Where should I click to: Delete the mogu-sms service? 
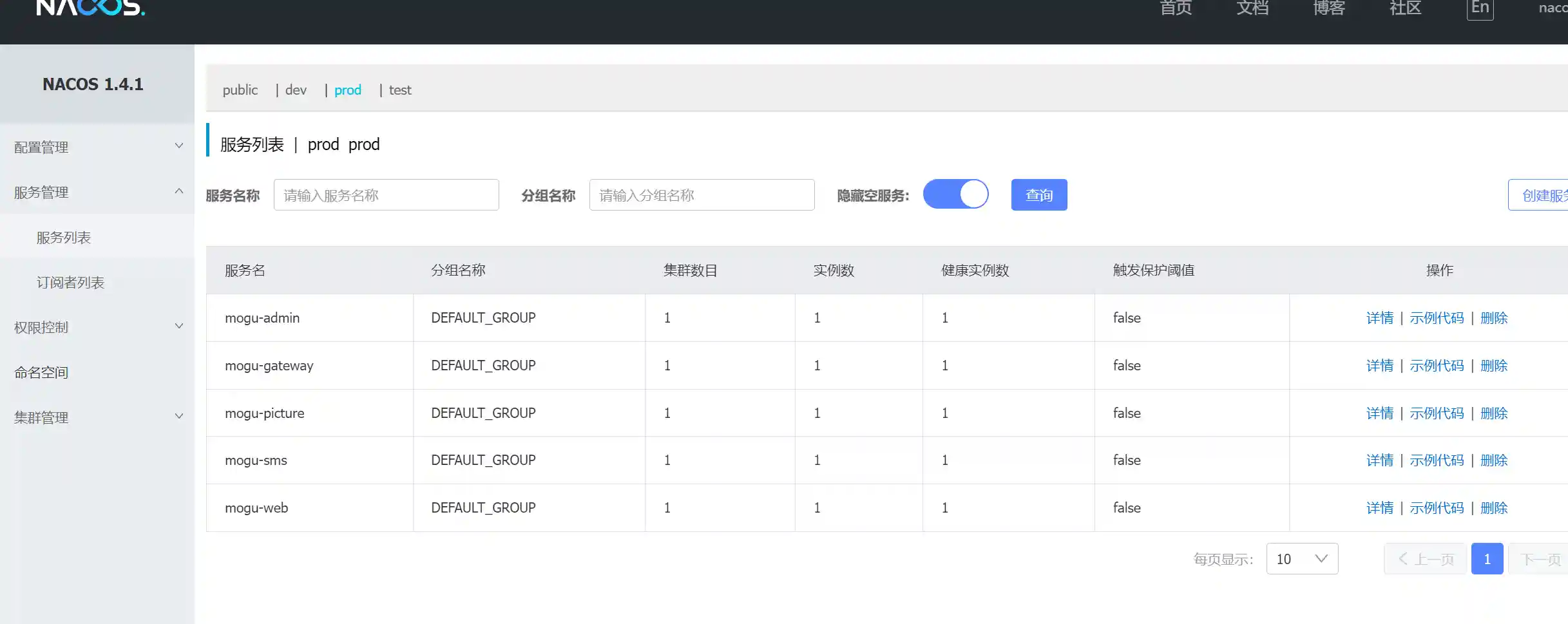(x=1493, y=460)
